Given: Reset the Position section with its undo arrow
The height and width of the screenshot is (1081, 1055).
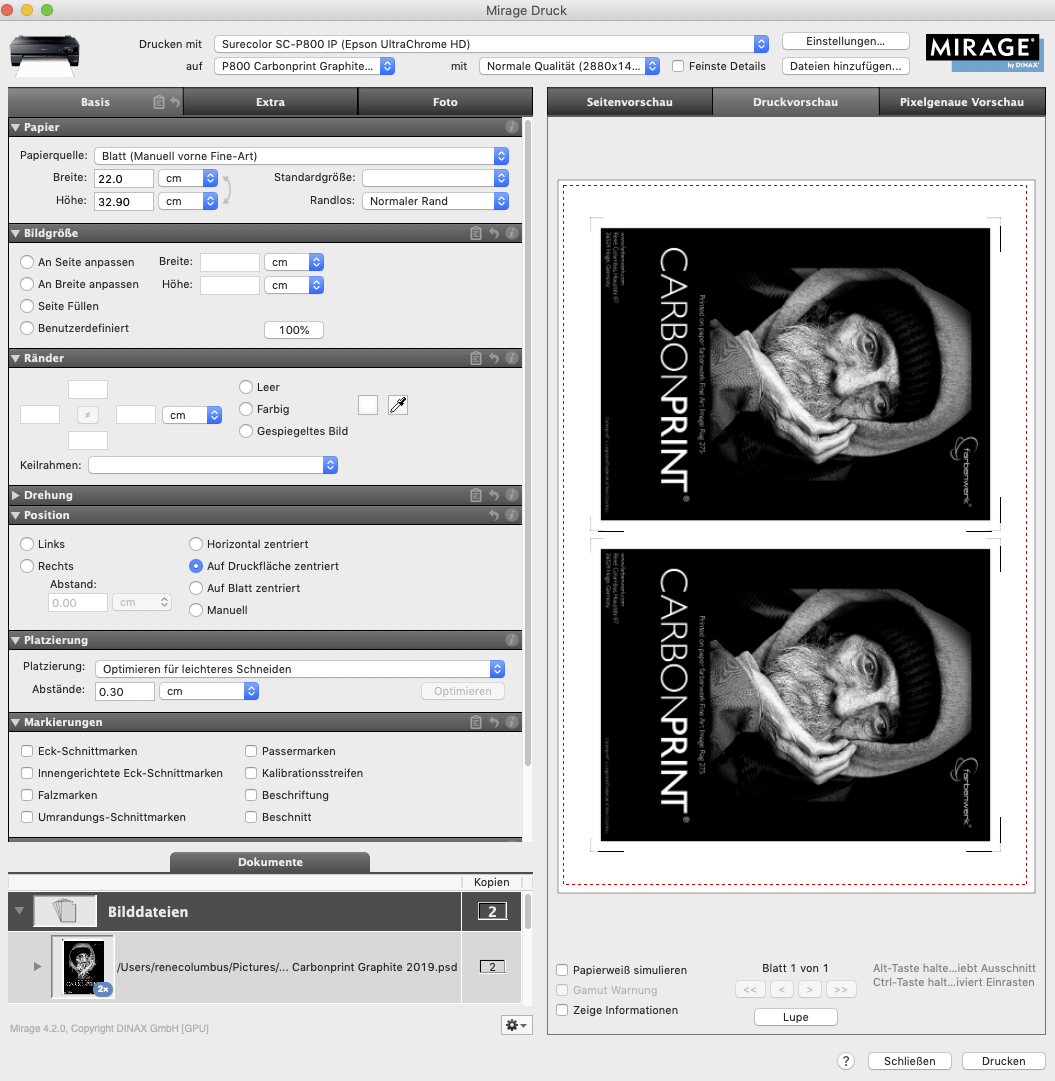Looking at the screenshot, I should pyautogui.click(x=494, y=515).
